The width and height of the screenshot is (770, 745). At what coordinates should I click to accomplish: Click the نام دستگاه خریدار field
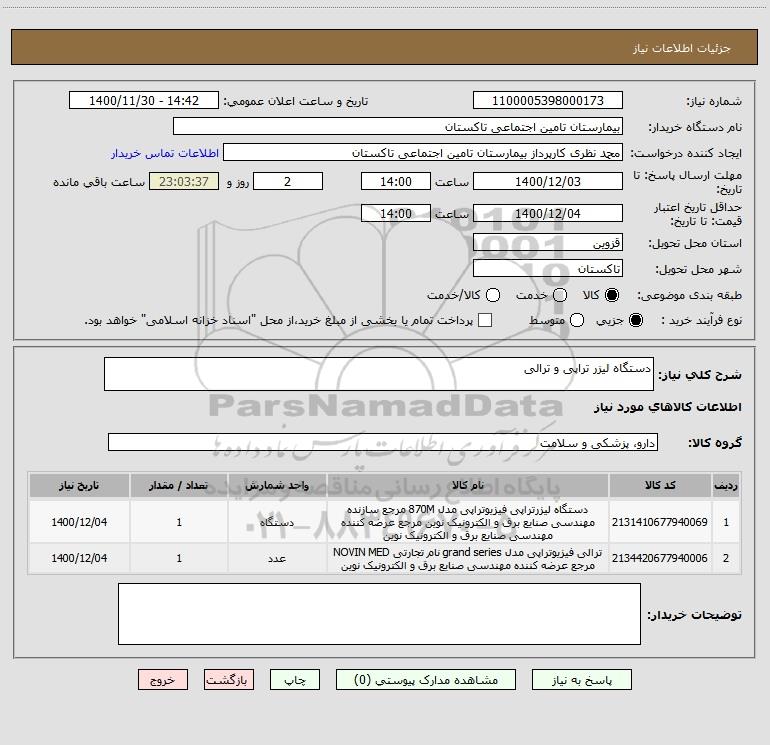click(x=398, y=126)
